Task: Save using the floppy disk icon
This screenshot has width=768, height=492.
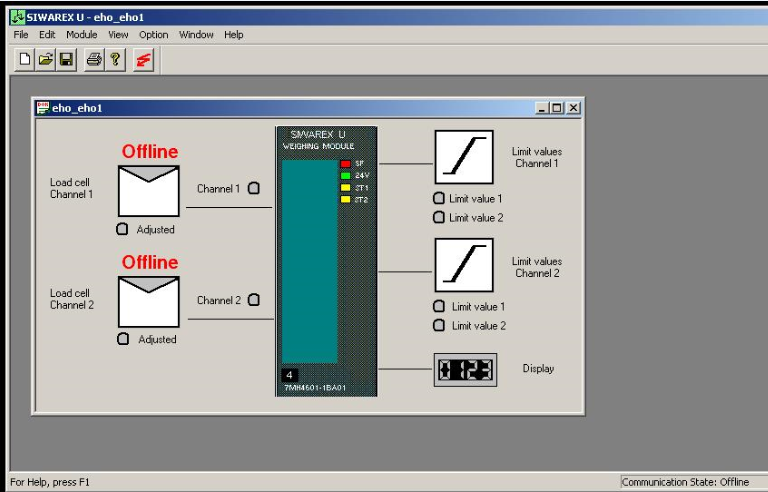Action: pyautogui.click(x=66, y=60)
